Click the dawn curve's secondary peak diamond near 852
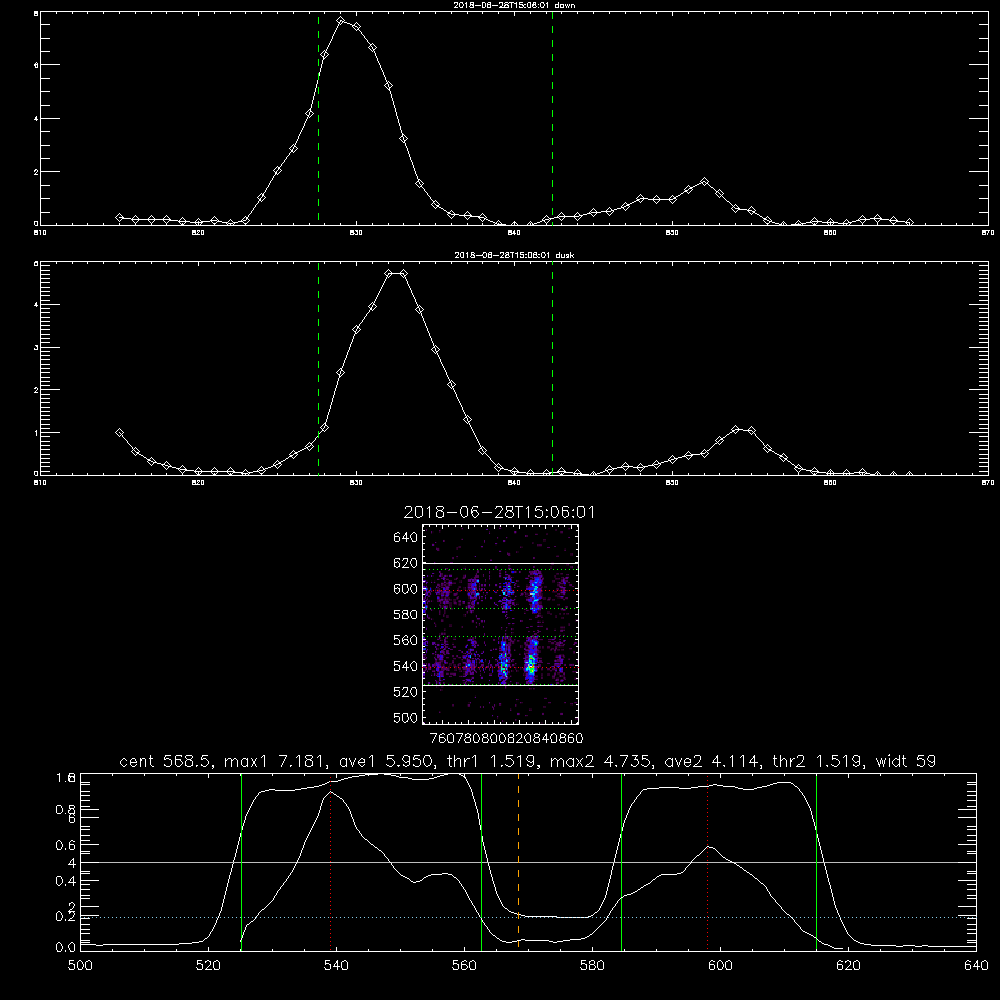The width and height of the screenshot is (1000, 1000). click(704, 182)
